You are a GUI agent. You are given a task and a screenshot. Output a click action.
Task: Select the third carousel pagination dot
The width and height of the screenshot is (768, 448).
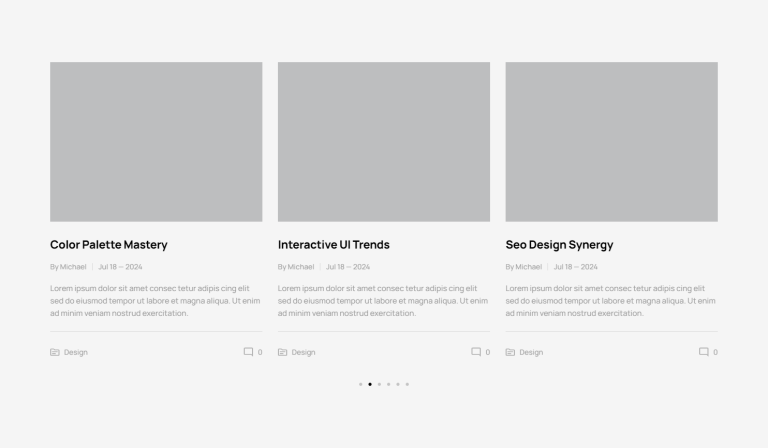pos(379,384)
